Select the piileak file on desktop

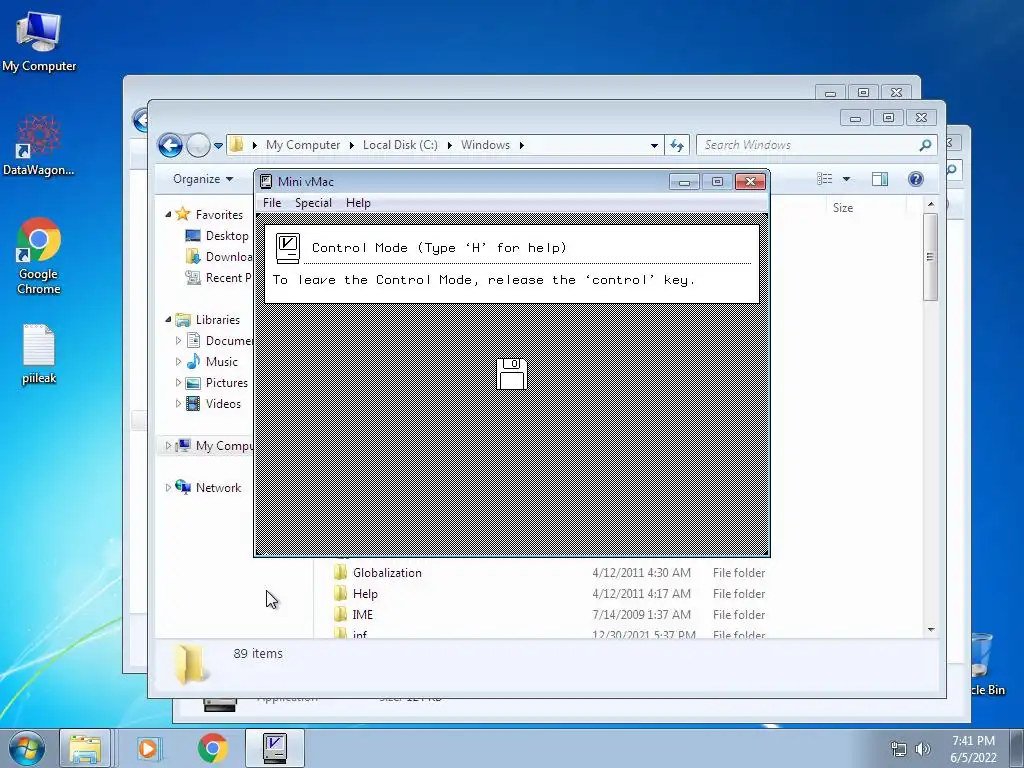tap(39, 354)
